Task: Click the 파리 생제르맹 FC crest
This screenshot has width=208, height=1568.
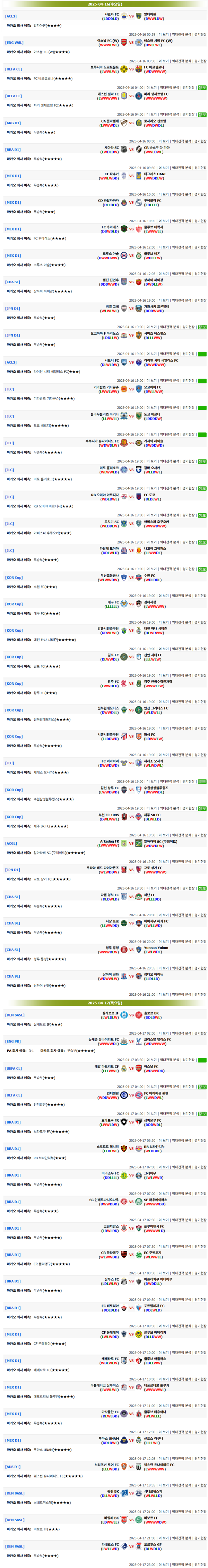Action: [139, 95]
